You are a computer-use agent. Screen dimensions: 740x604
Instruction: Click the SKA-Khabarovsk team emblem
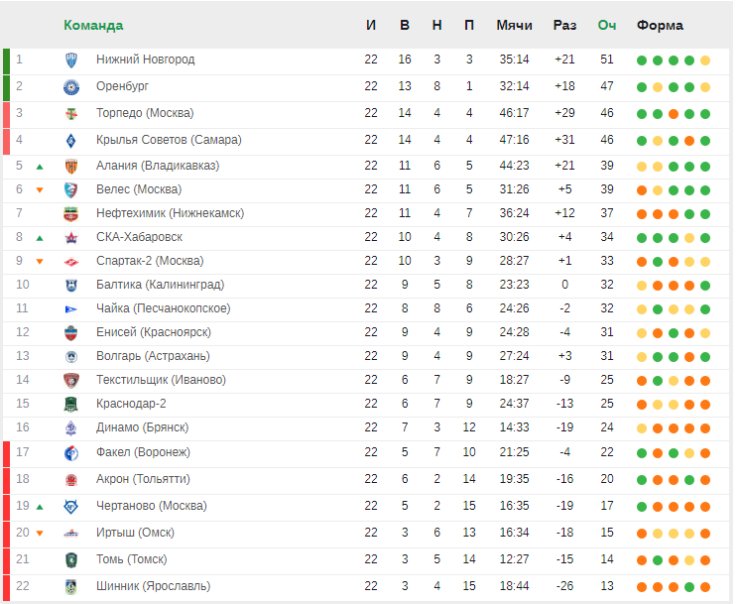tap(71, 238)
